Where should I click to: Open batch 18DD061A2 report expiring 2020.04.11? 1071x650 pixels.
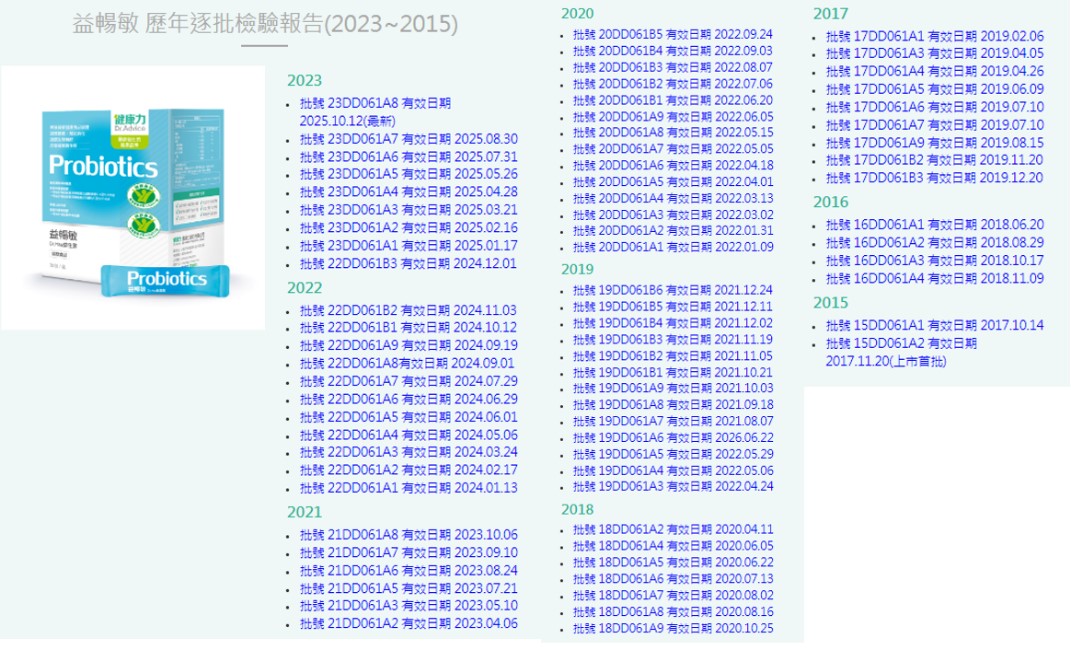[x=672, y=529]
